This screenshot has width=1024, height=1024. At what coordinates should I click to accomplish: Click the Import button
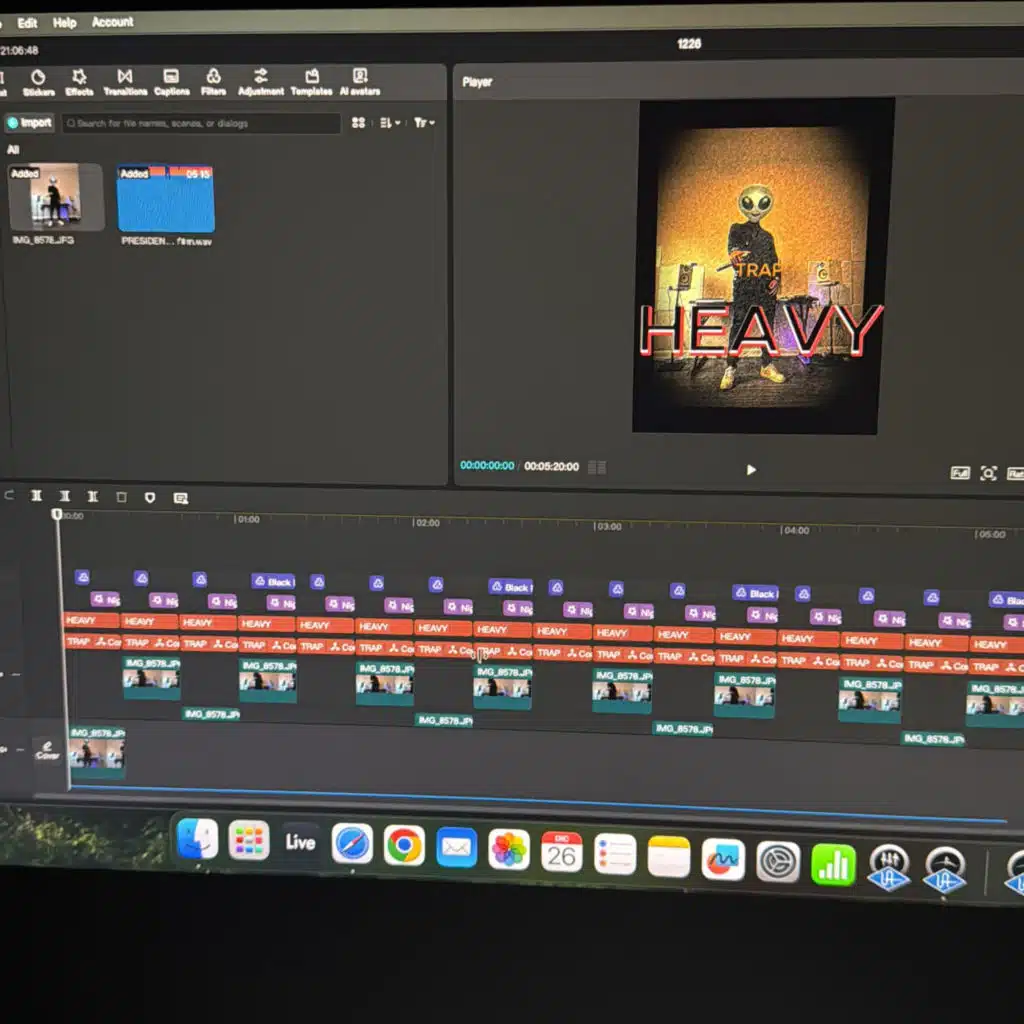point(29,123)
